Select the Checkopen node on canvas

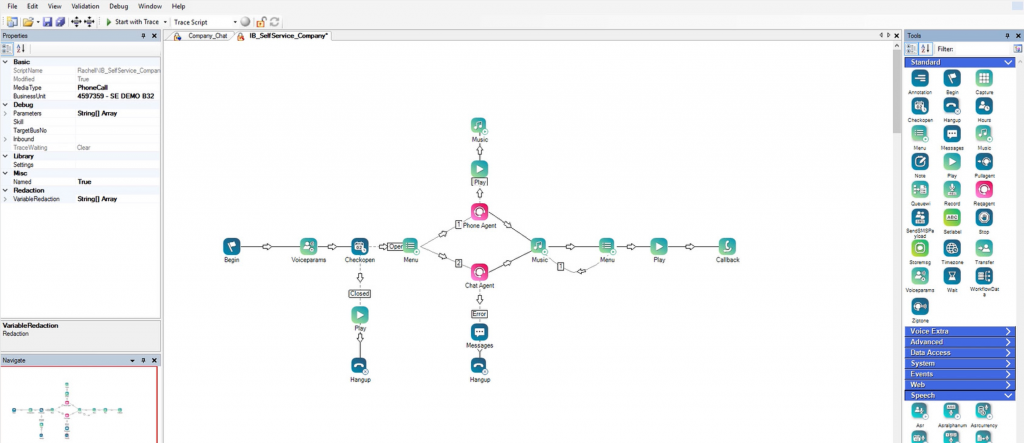[x=360, y=246]
